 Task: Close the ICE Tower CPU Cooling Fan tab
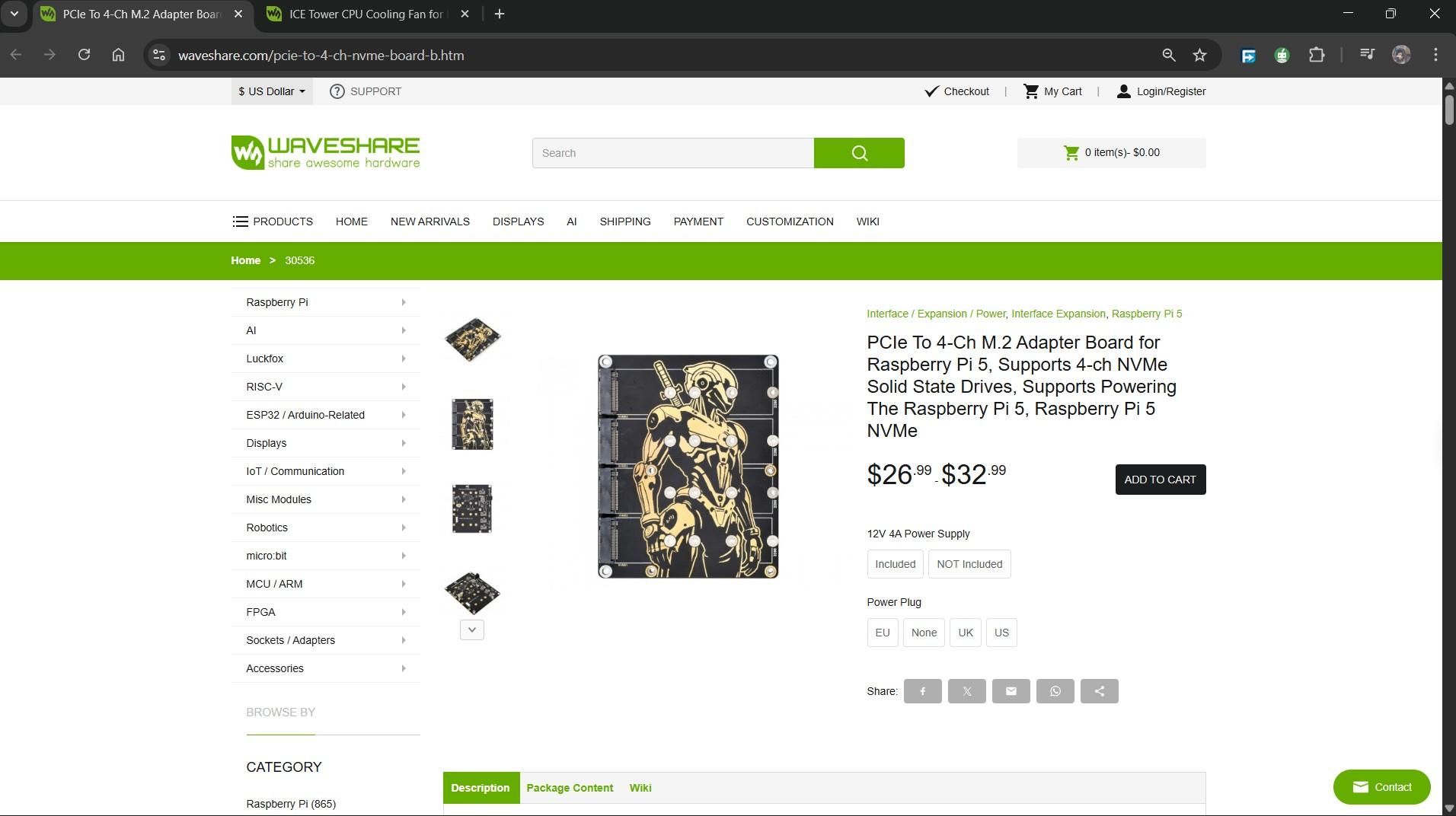click(x=465, y=14)
